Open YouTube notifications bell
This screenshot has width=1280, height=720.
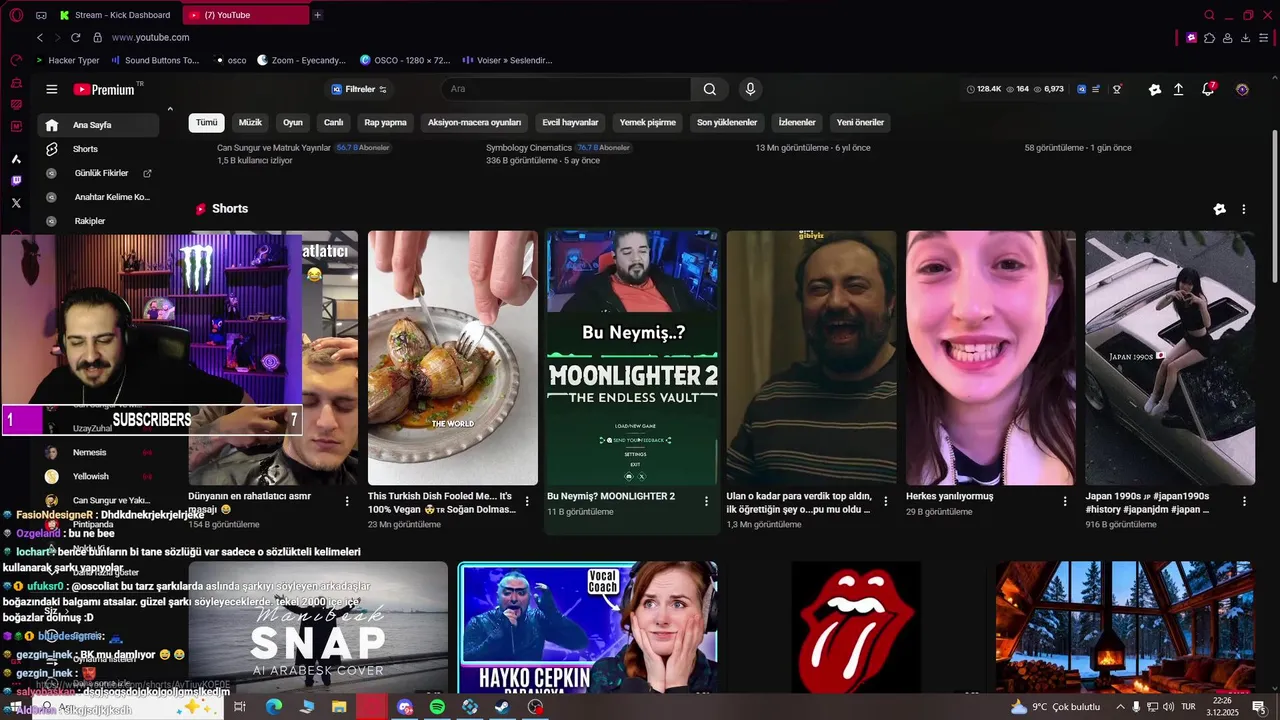coord(1208,89)
